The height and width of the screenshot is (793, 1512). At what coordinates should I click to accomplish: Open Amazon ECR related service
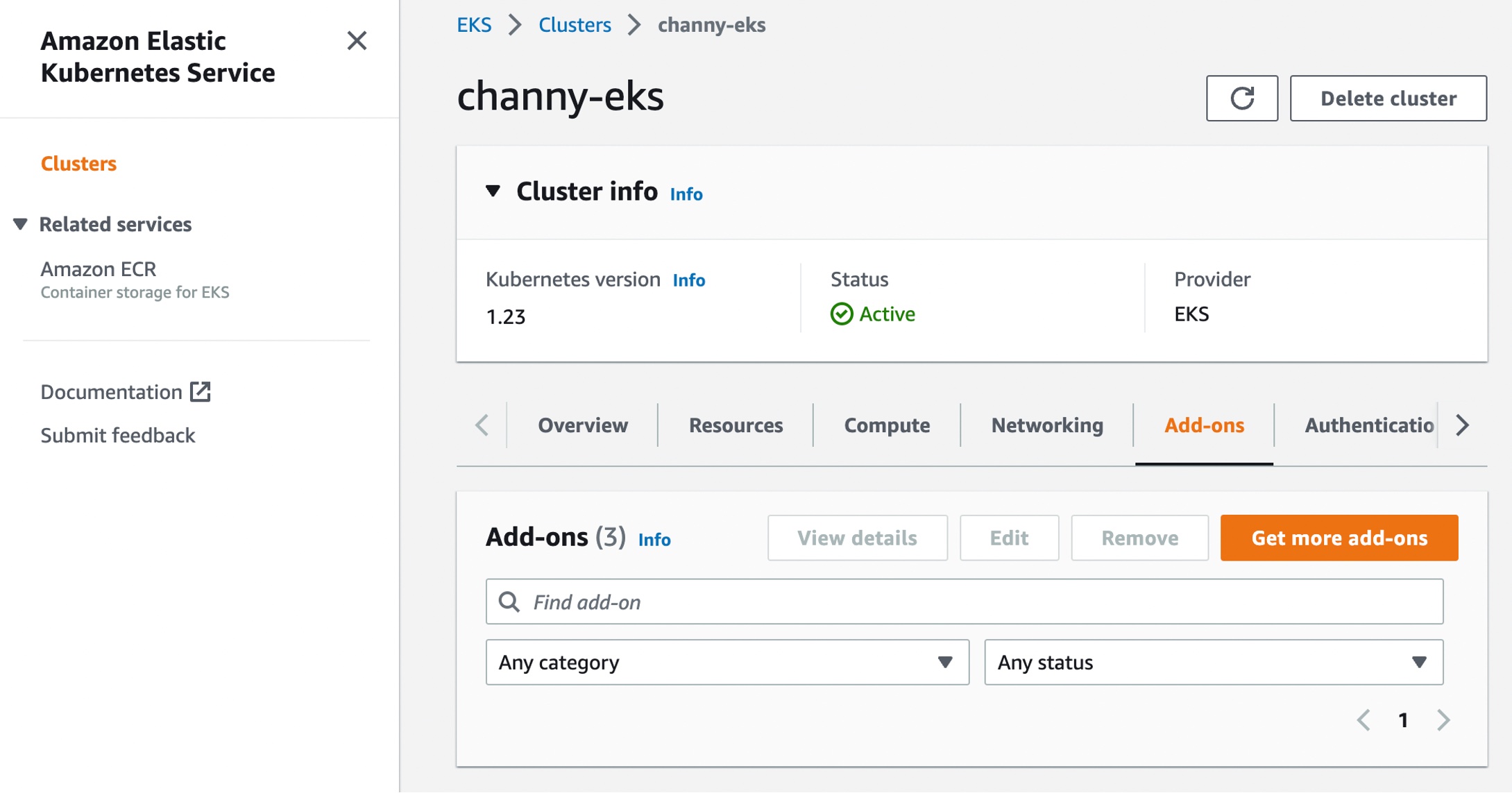(98, 268)
